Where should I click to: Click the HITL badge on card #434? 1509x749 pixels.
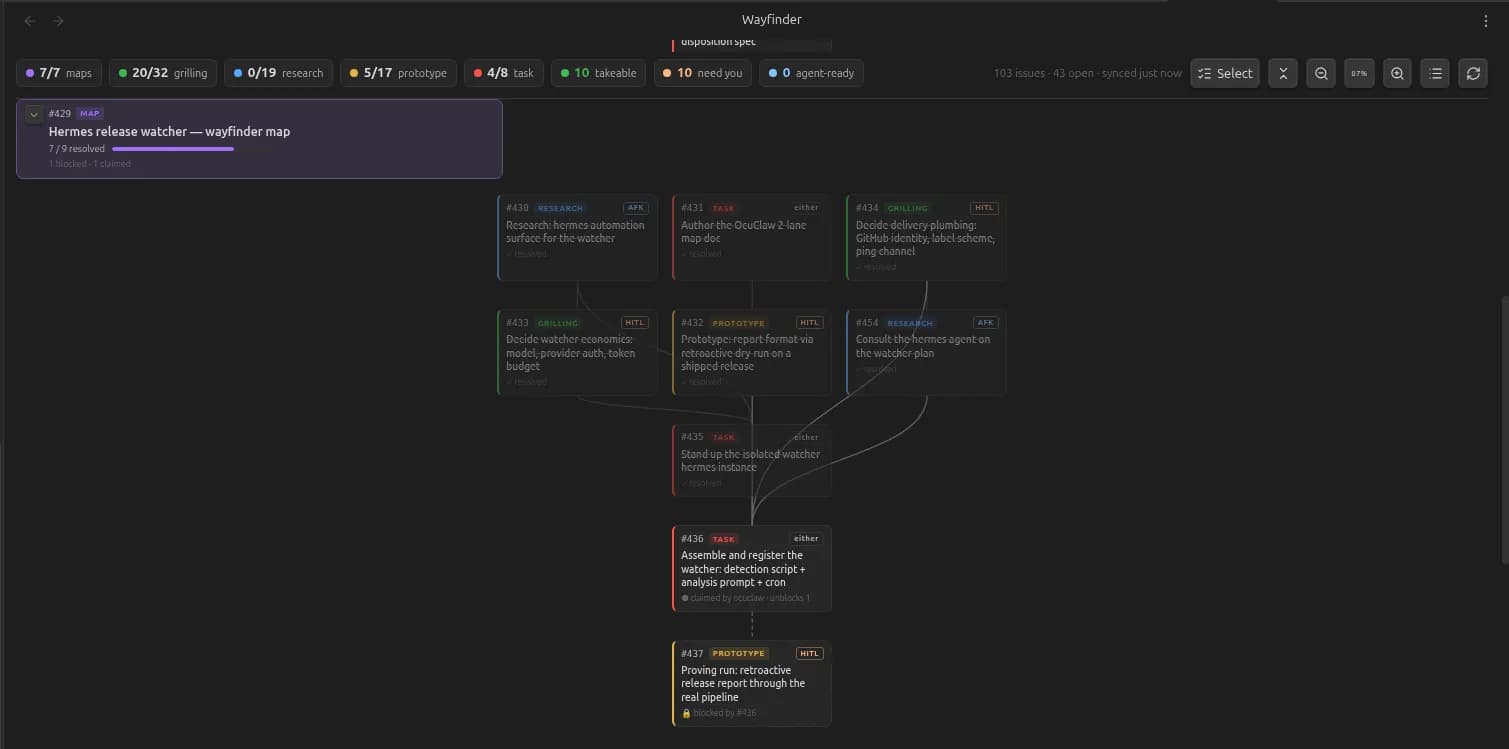coord(984,208)
